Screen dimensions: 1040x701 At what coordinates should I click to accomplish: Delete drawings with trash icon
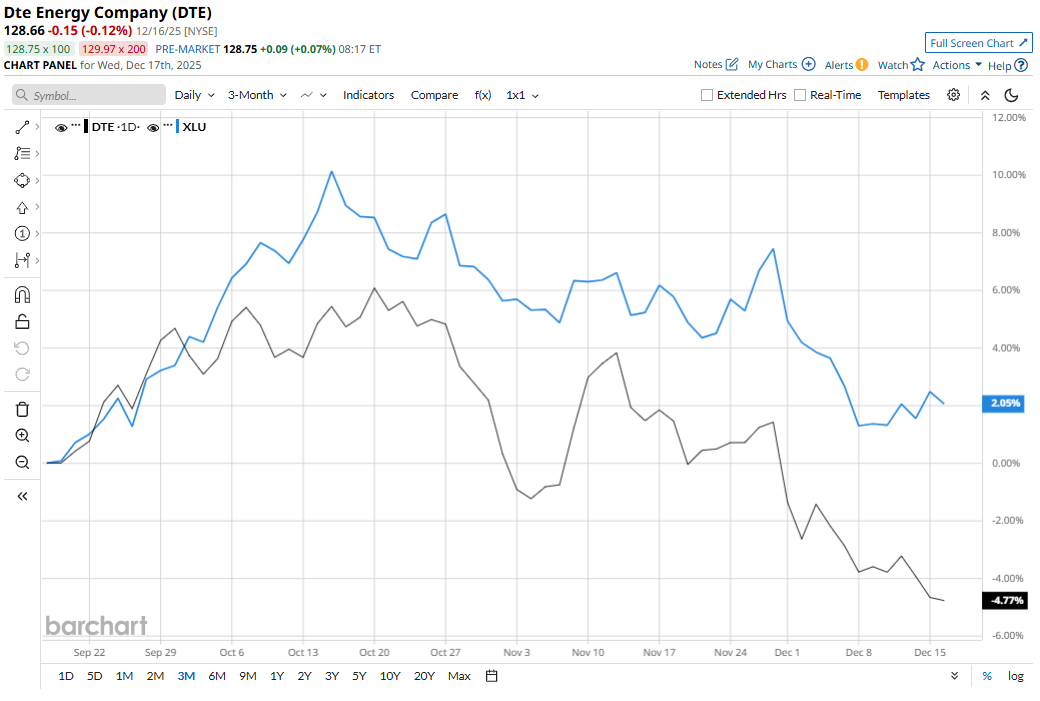pos(22,409)
